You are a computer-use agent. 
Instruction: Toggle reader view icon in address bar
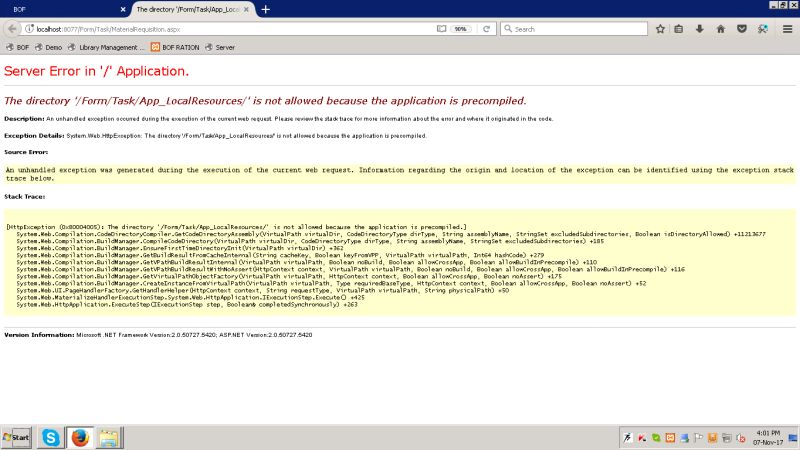[441, 29]
